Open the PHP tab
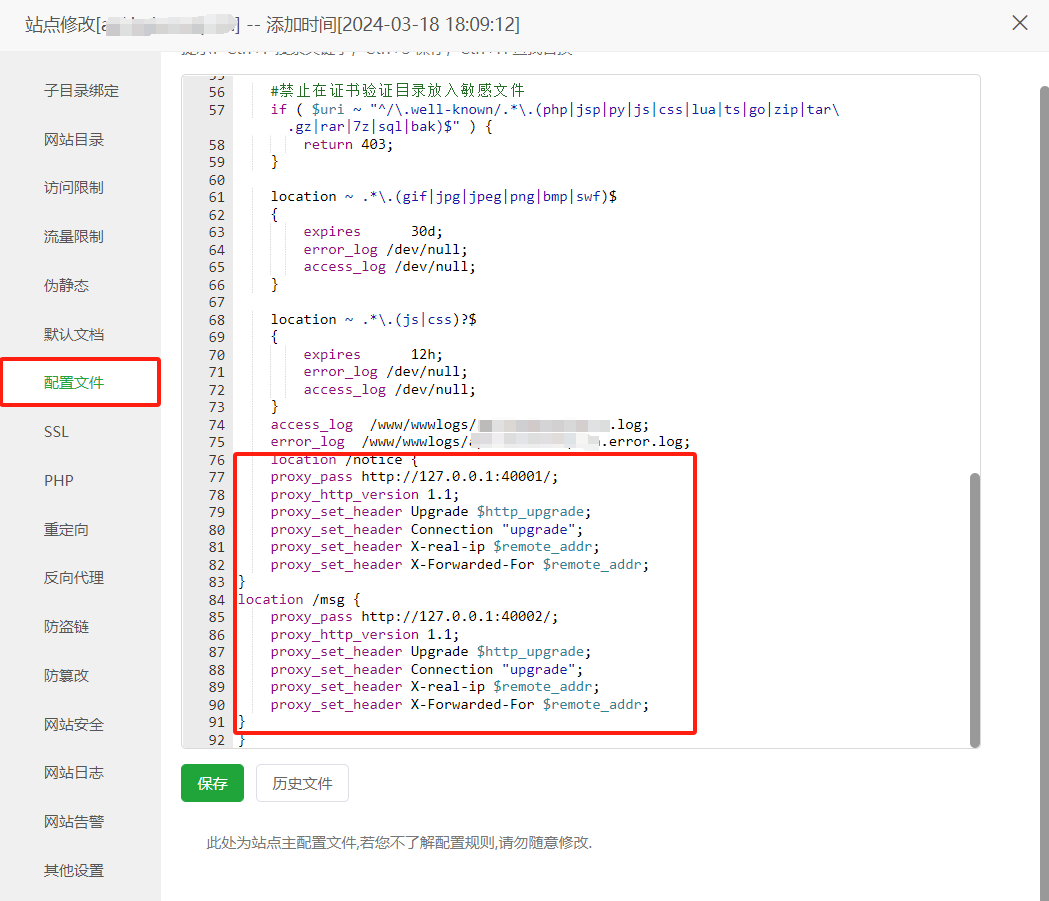Image resolution: width=1049 pixels, height=901 pixels. 59,481
